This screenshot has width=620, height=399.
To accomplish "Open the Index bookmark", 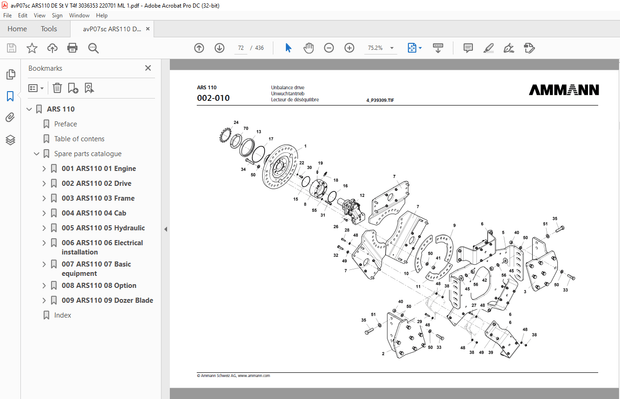I will click(x=62, y=315).
